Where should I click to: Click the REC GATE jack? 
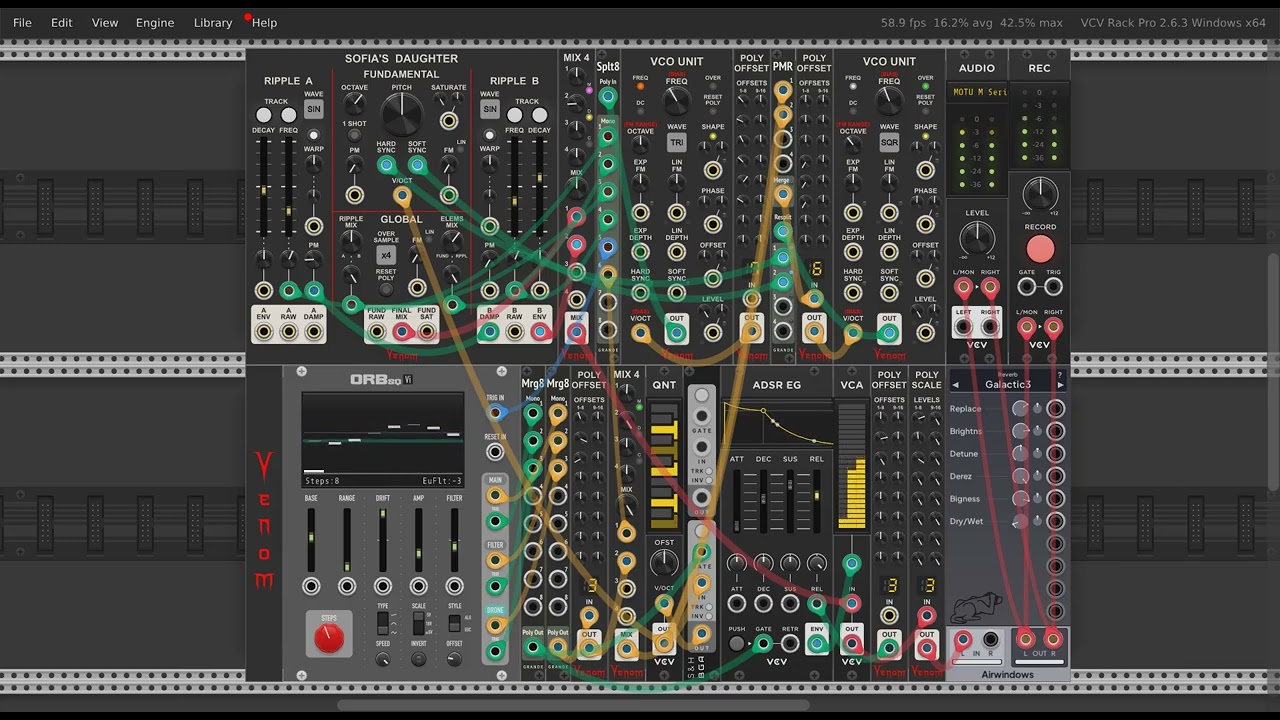(x=1027, y=288)
